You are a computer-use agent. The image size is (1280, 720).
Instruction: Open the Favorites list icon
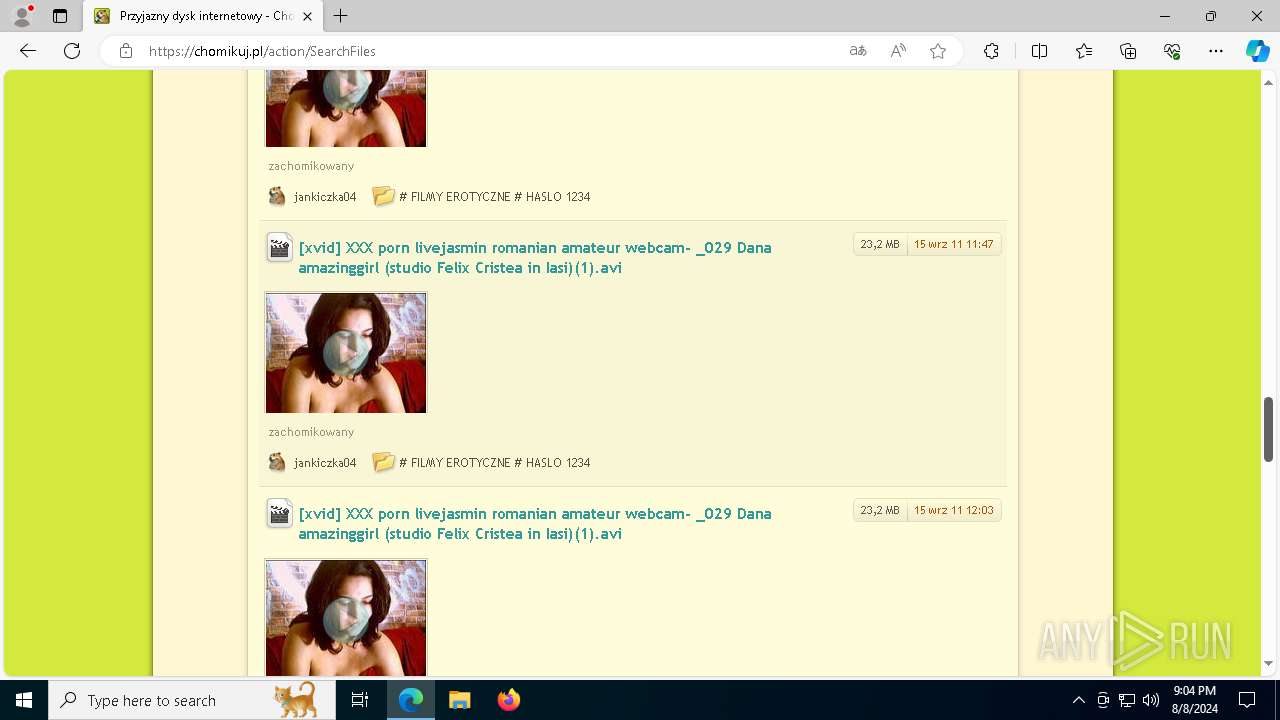click(1084, 51)
